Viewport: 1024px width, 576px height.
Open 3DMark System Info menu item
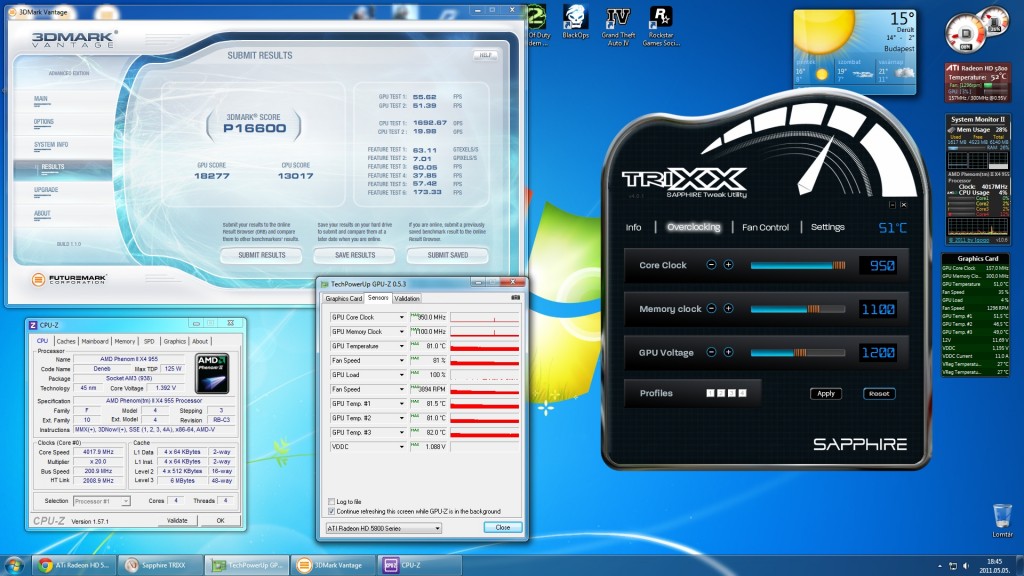click(x=51, y=145)
